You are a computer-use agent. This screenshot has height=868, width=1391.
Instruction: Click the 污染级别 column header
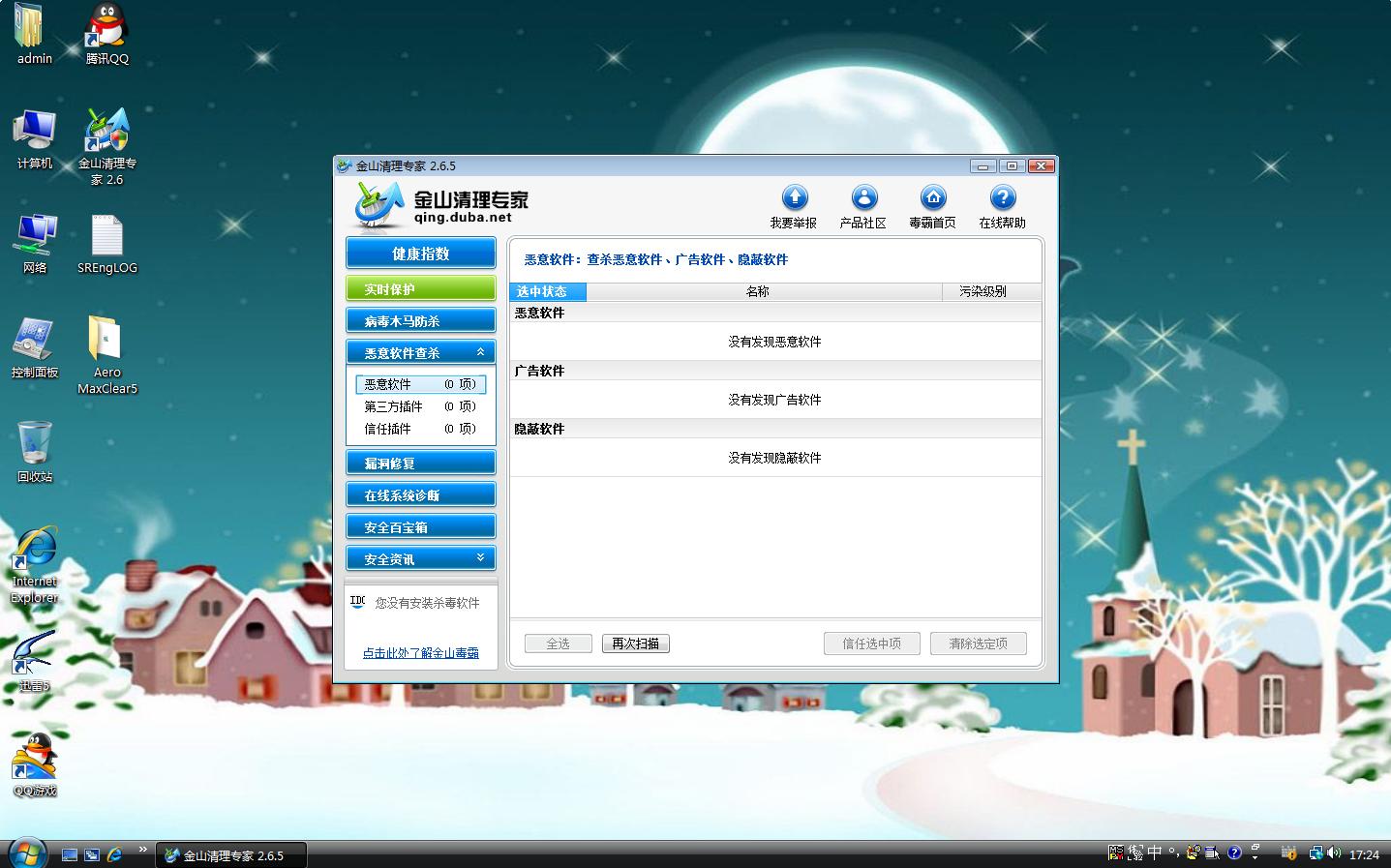coord(992,291)
